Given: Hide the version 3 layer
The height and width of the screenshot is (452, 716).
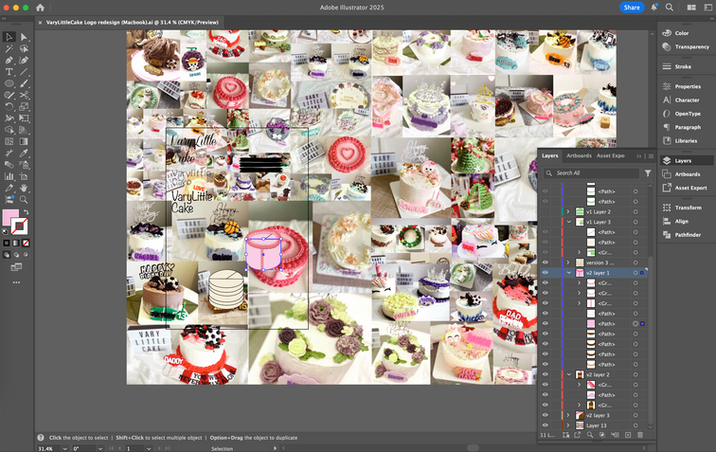Looking at the screenshot, I should point(545,263).
